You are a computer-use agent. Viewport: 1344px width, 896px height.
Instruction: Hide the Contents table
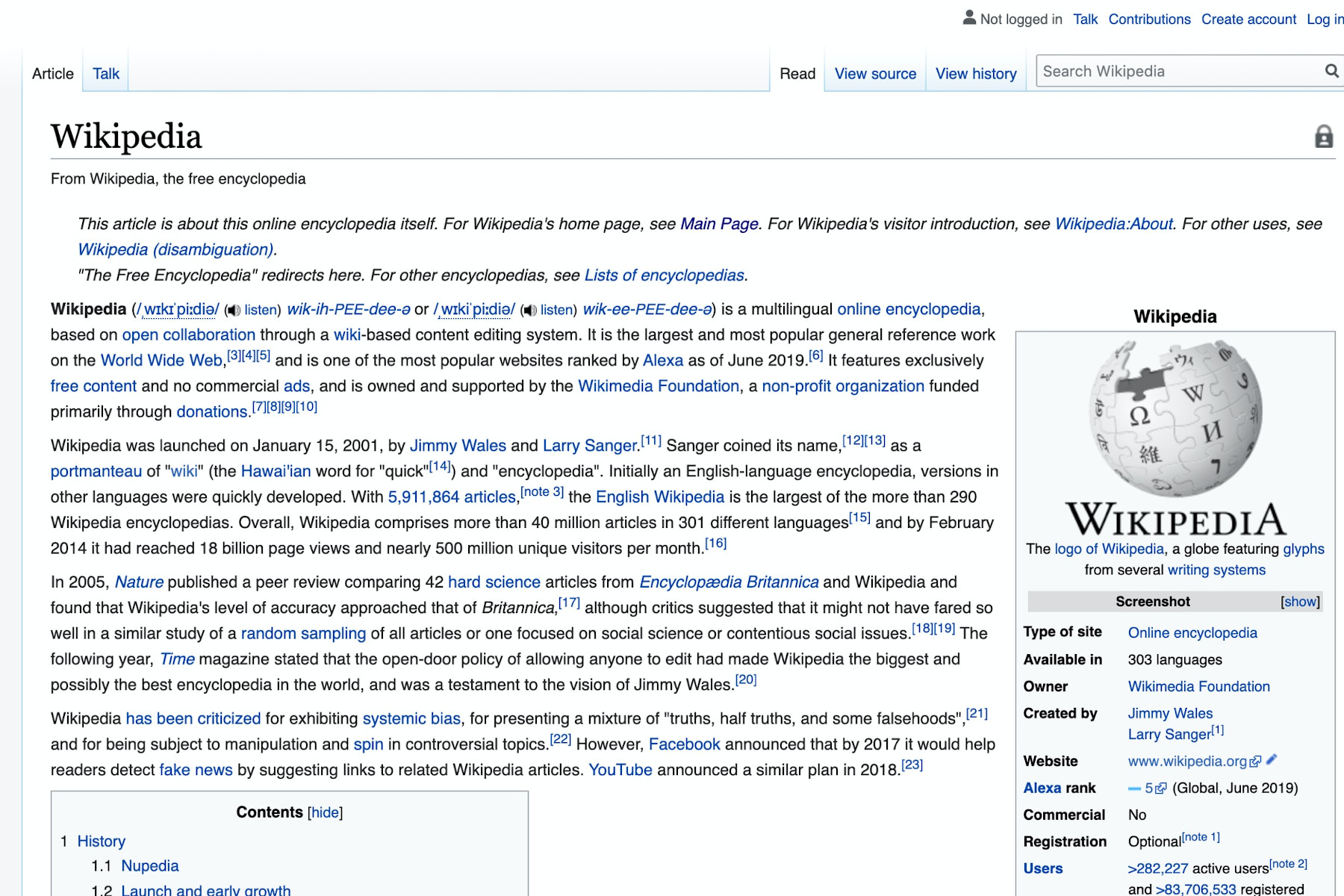click(x=325, y=812)
